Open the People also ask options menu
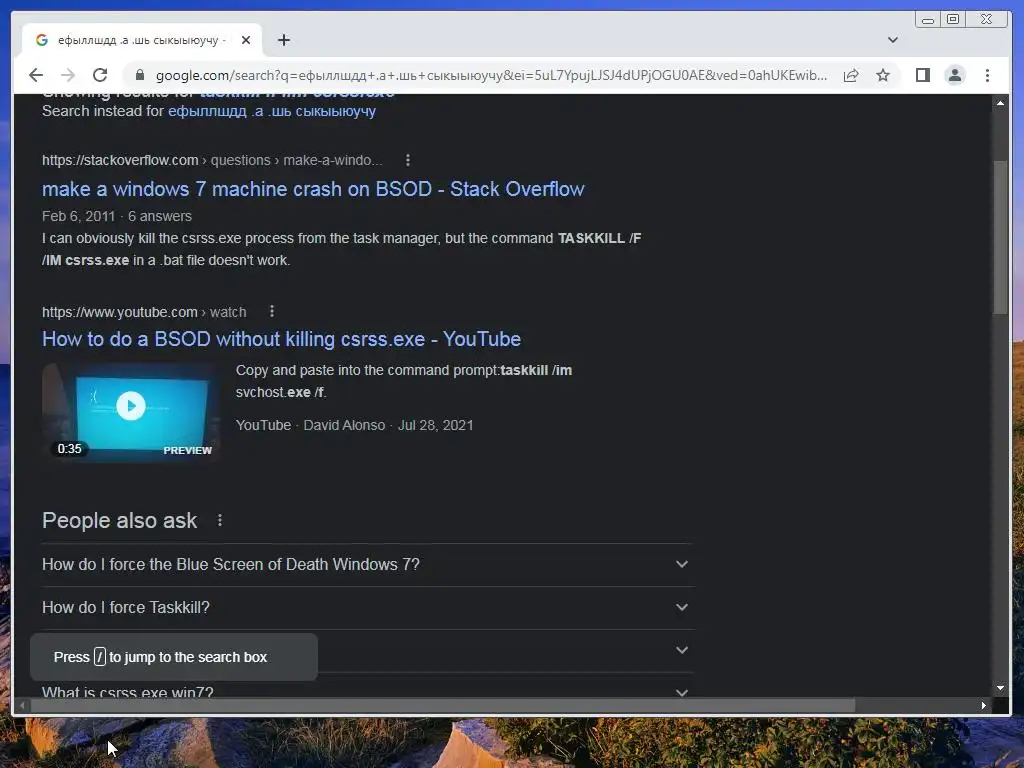Screen dimensions: 1024x768 220,520
